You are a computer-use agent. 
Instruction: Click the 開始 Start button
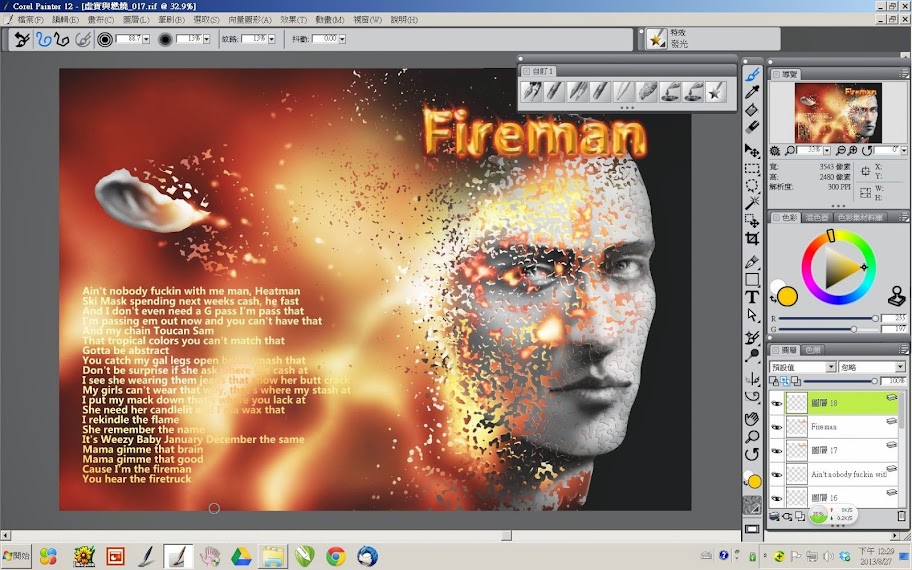coord(16,556)
